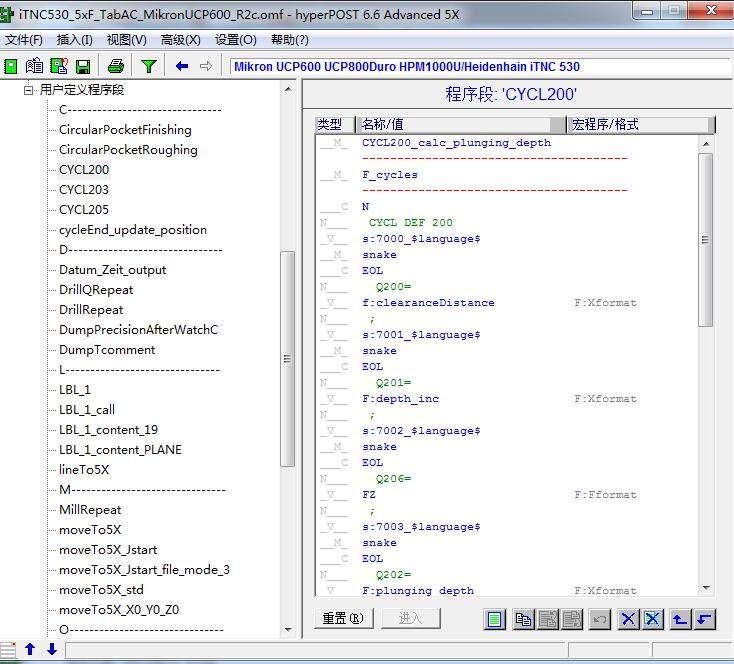Click the copy pages icon below editor
Image resolution: width=734 pixels, height=664 pixels.
[x=523, y=620]
